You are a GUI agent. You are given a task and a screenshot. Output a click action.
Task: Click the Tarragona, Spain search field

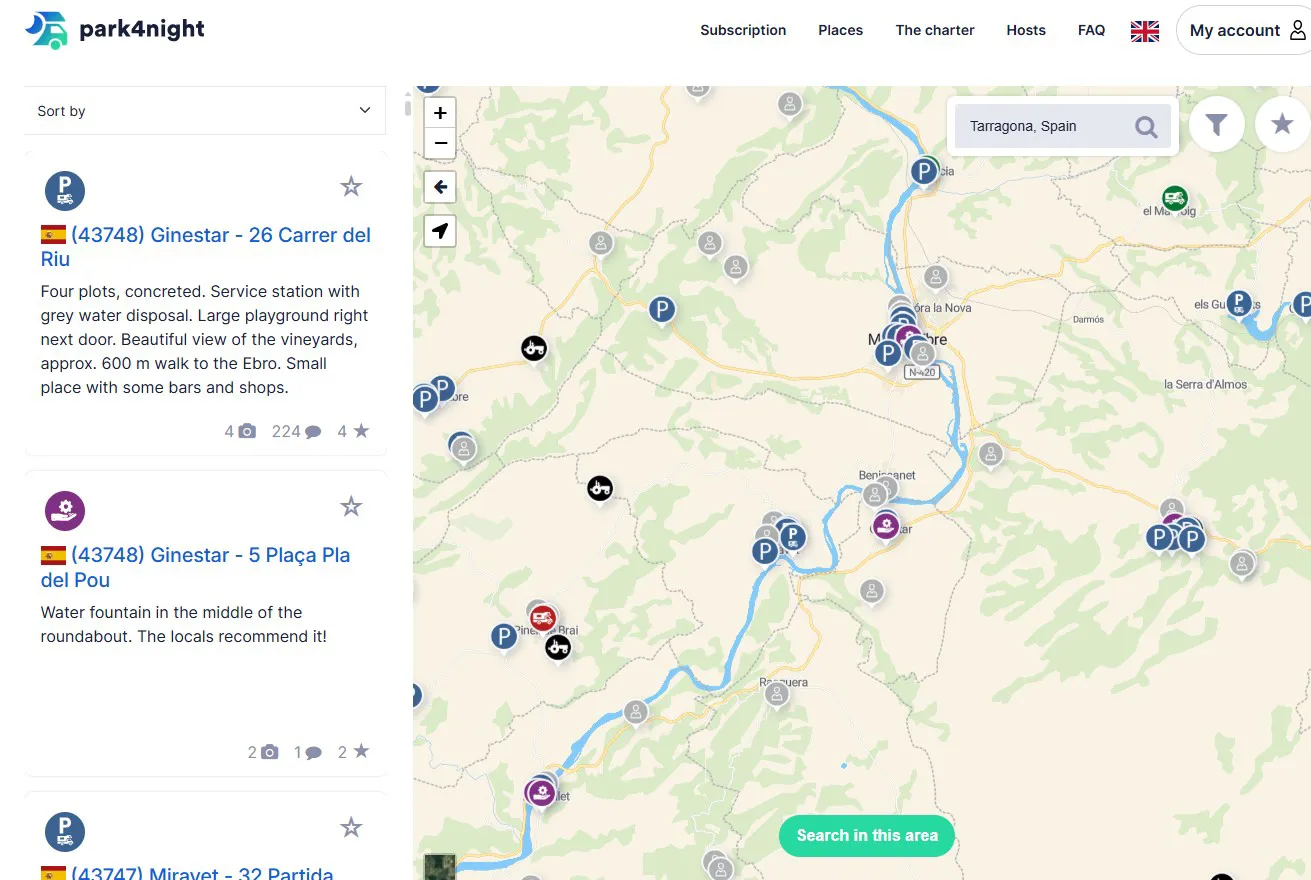1040,127
